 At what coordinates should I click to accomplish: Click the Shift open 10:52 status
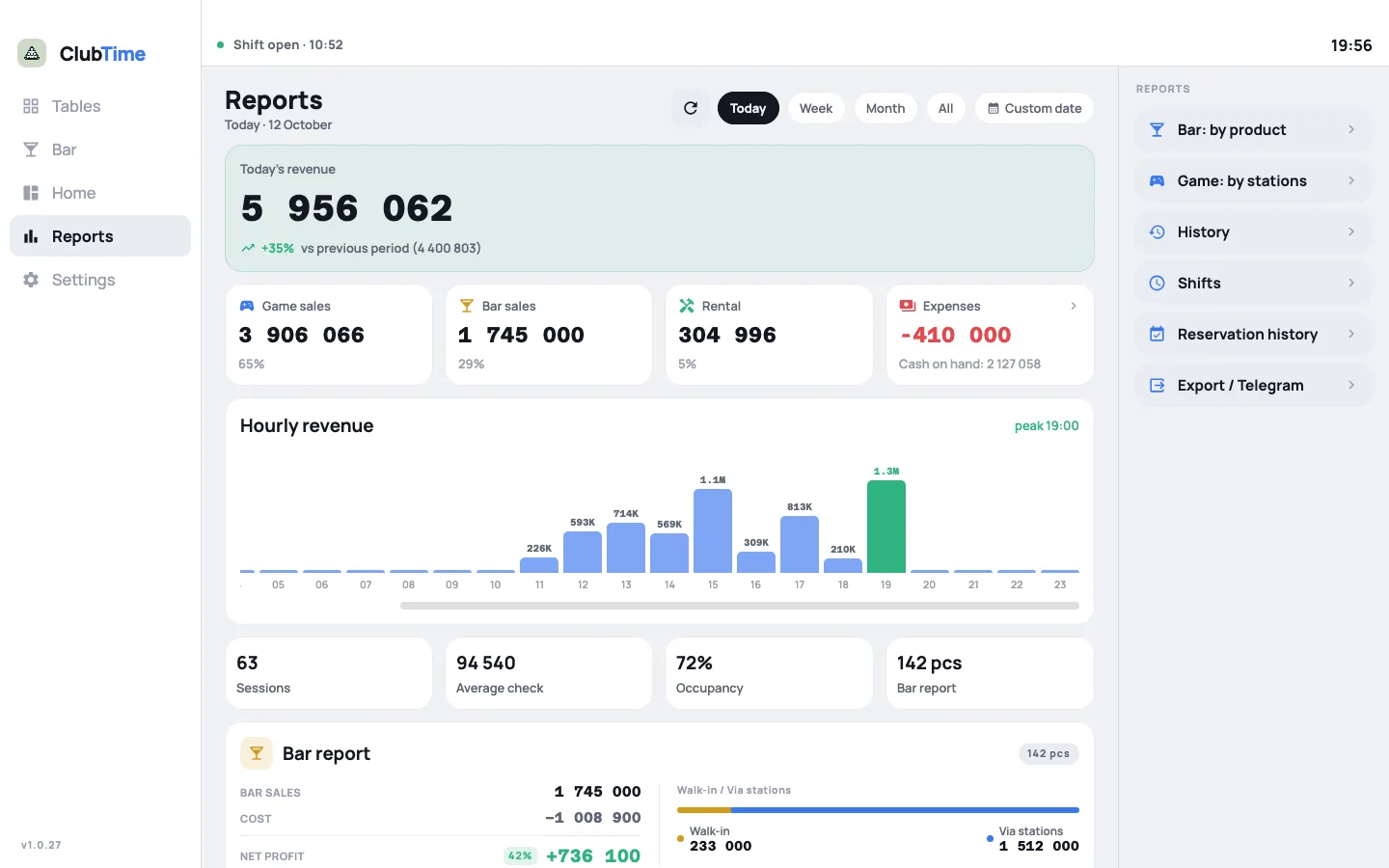(280, 44)
